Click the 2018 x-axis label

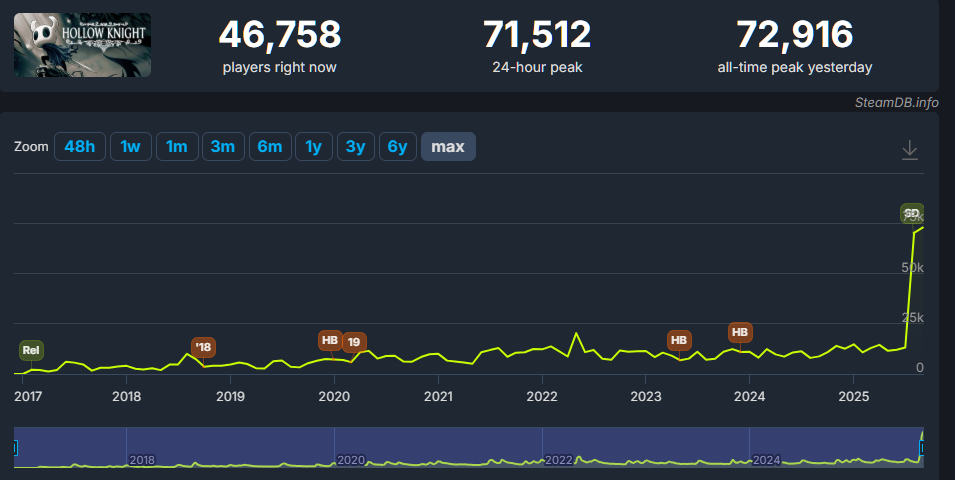(127, 397)
